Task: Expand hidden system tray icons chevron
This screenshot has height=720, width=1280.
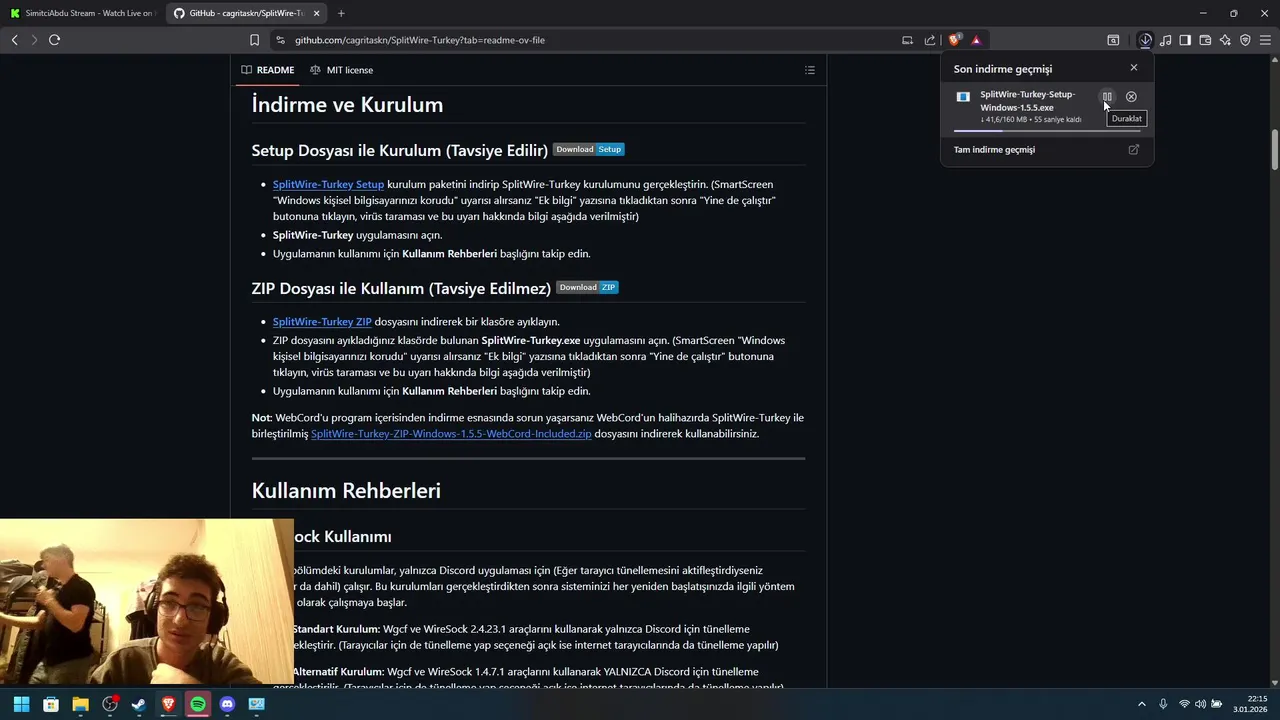Action: pyautogui.click(x=1142, y=704)
